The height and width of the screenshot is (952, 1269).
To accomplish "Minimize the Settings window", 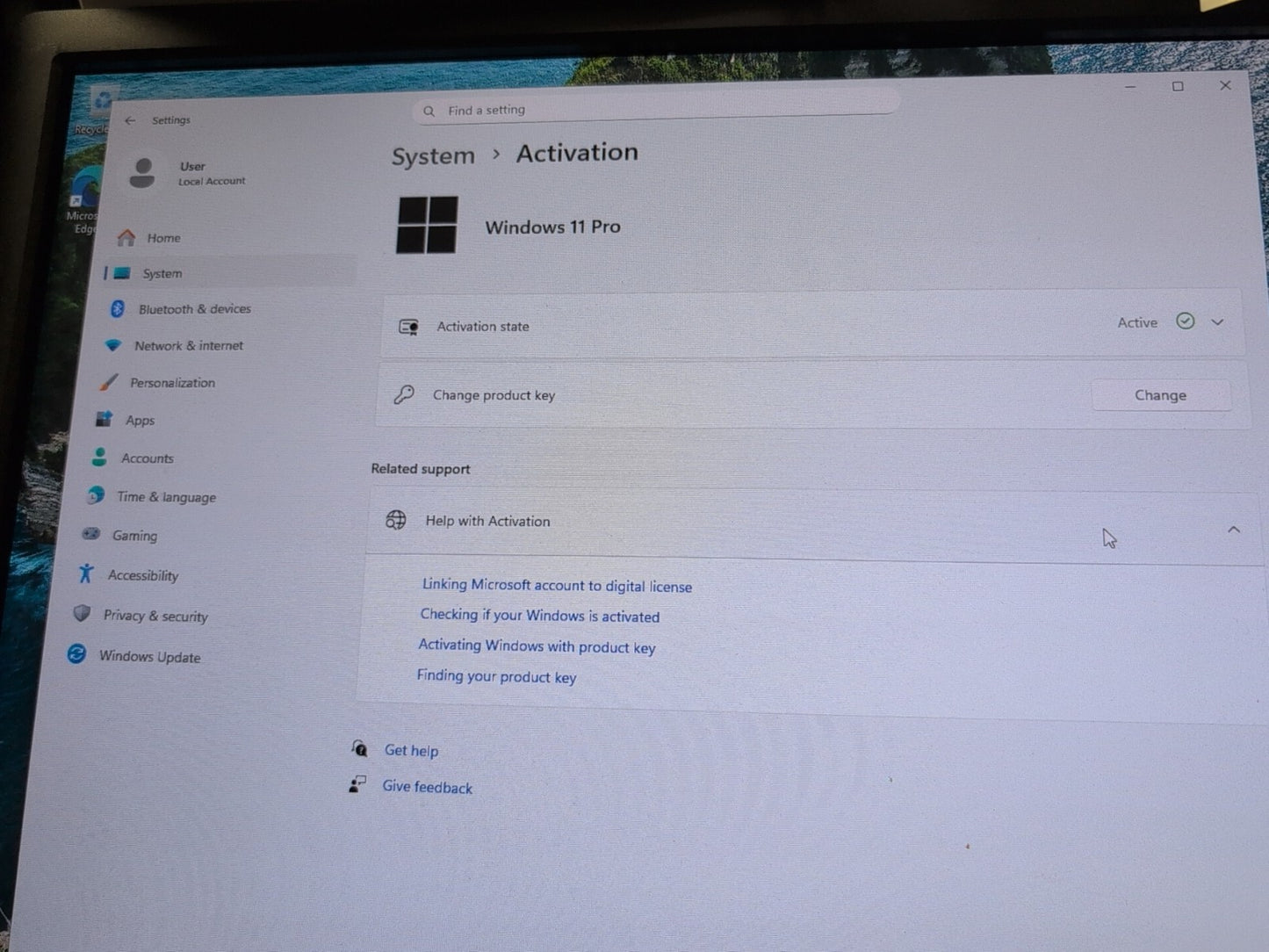I will tap(1130, 87).
